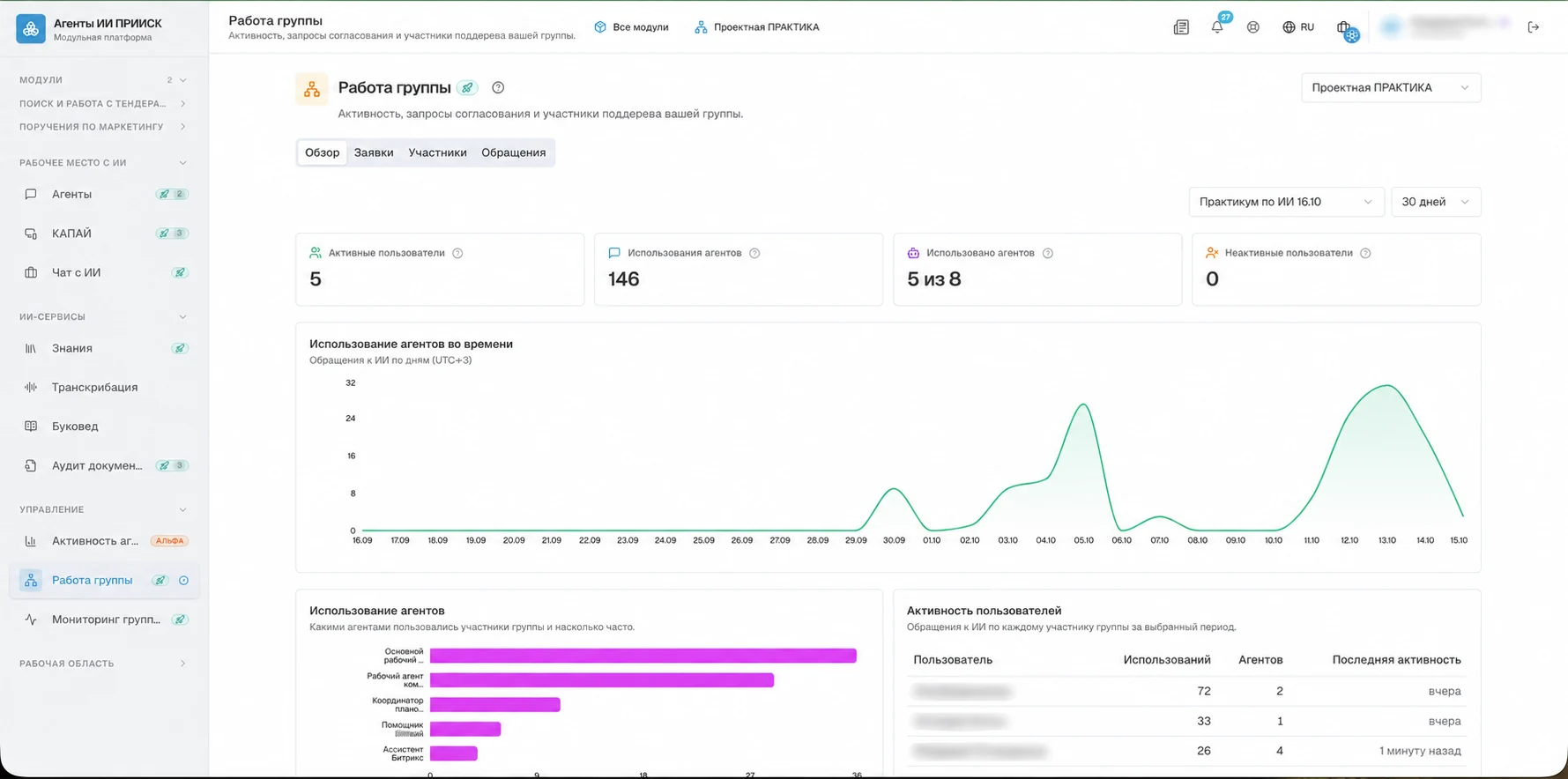Open Буковед in the sidebar
The width and height of the screenshot is (1568, 779).
point(104,426)
